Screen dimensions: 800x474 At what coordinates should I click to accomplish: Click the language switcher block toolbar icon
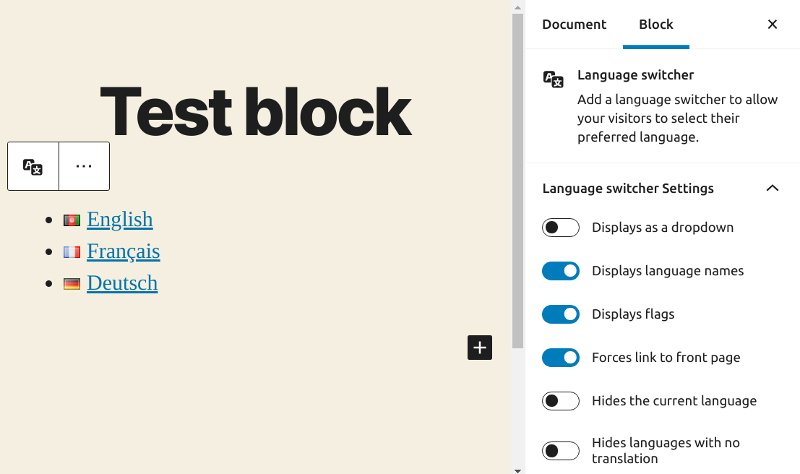tap(33, 167)
